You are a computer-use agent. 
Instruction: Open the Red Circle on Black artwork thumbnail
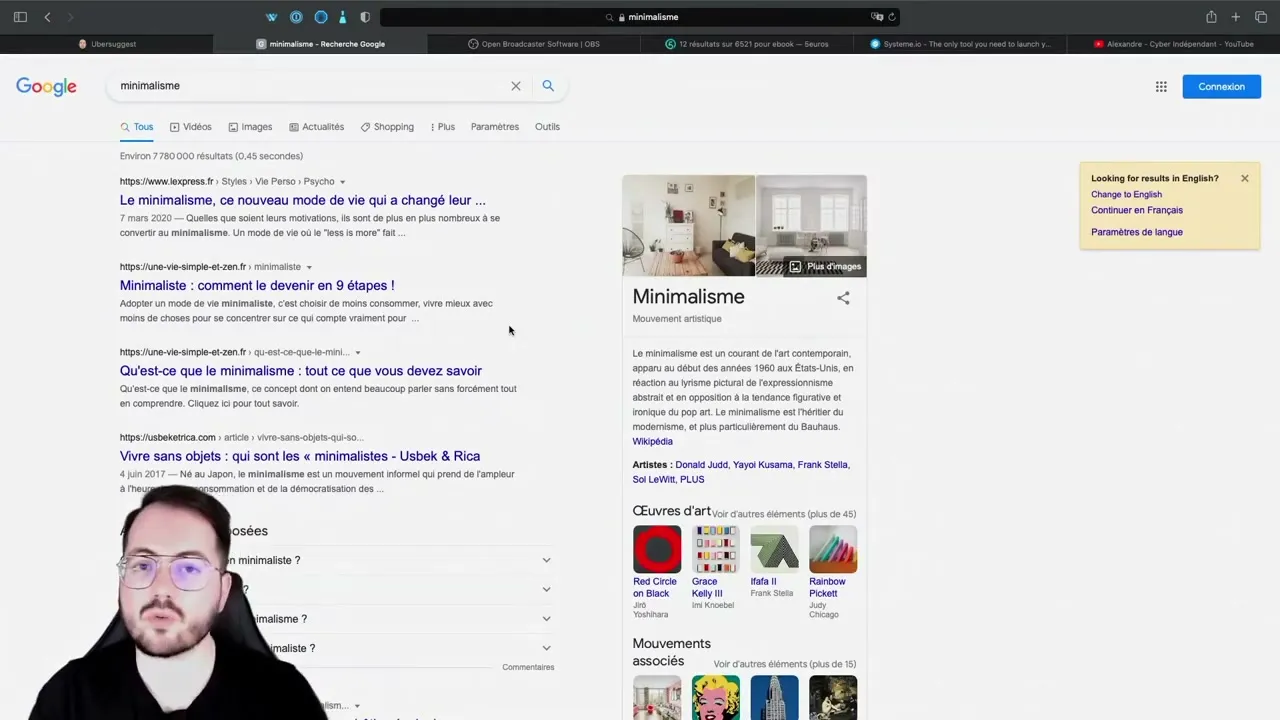click(656, 548)
